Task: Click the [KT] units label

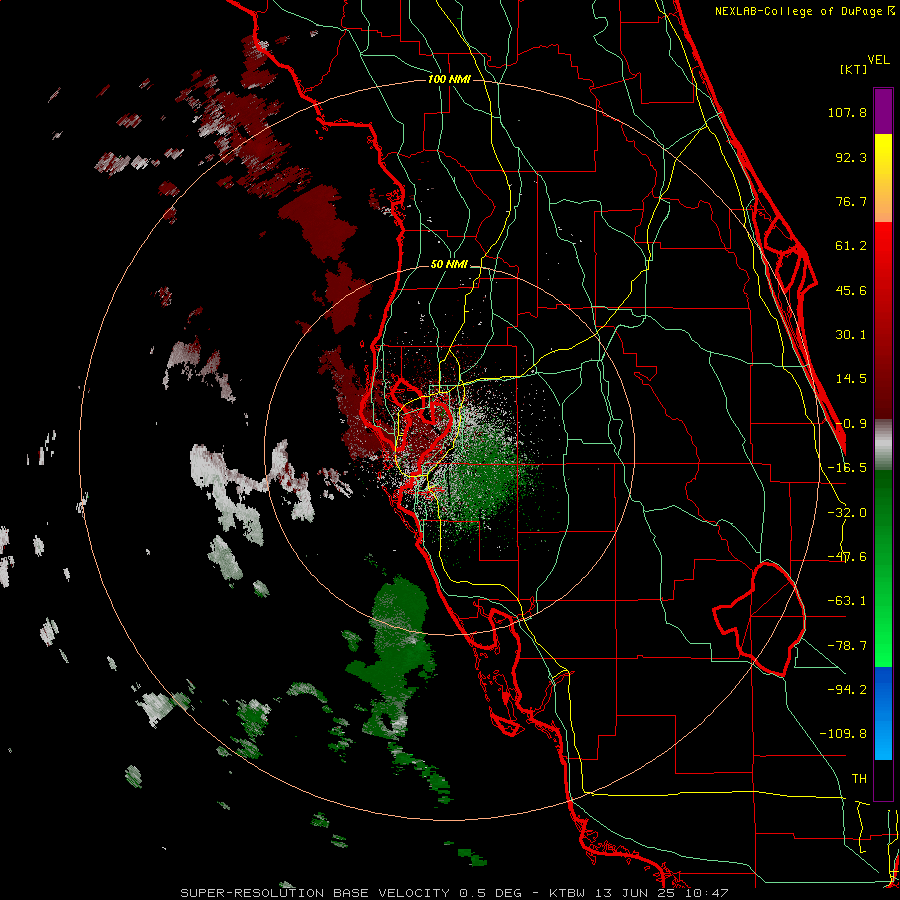Action: 854,69
